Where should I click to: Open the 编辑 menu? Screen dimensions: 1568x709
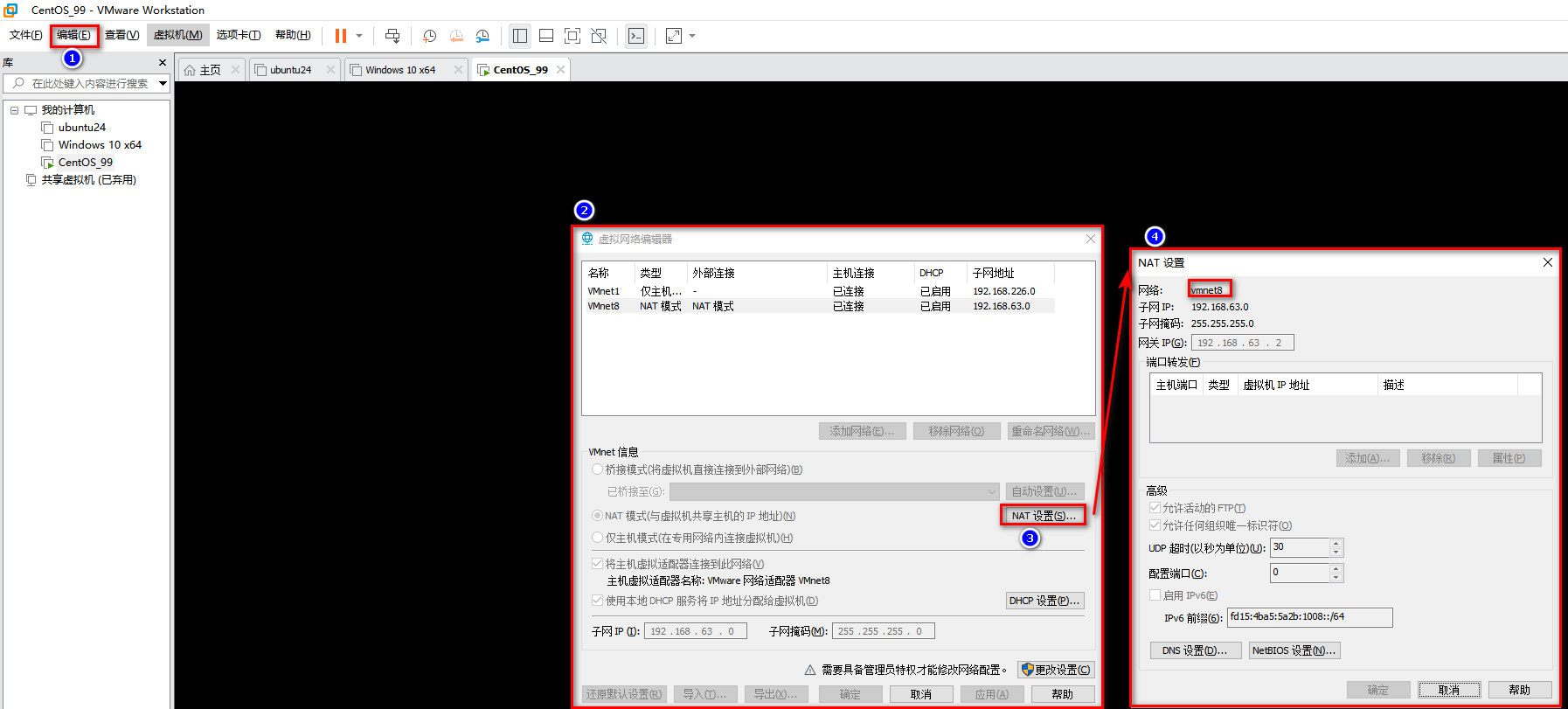click(73, 35)
